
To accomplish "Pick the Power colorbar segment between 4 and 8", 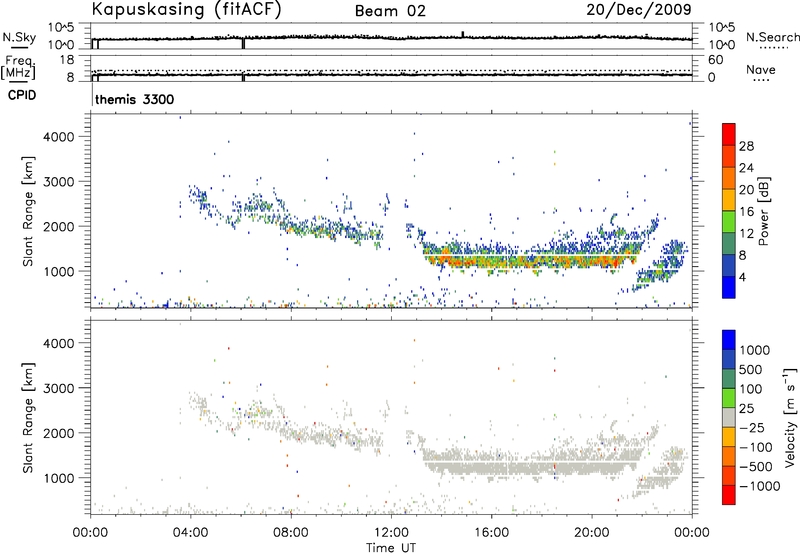I will click(729, 265).
